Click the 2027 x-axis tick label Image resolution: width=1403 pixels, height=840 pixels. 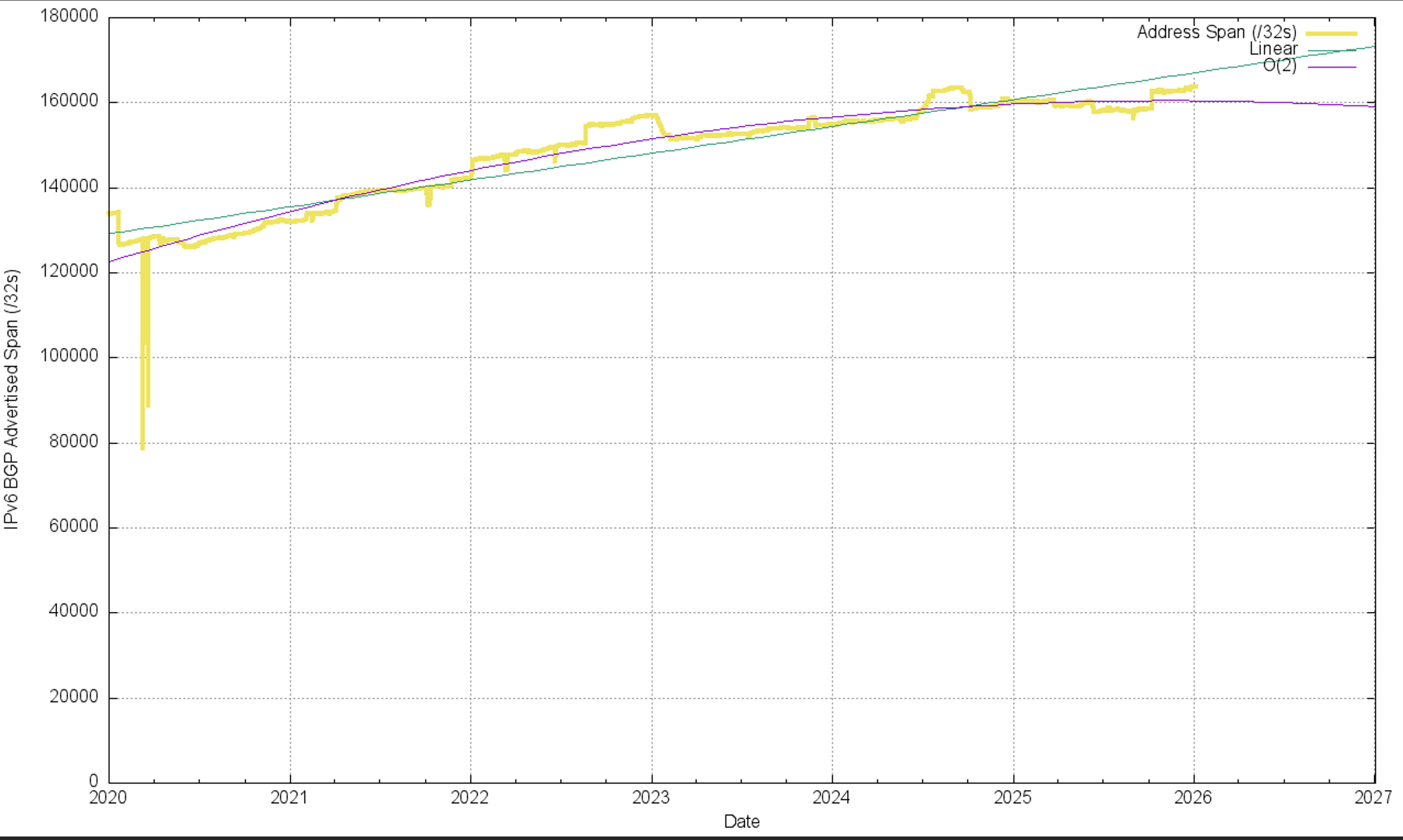pos(1373,797)
